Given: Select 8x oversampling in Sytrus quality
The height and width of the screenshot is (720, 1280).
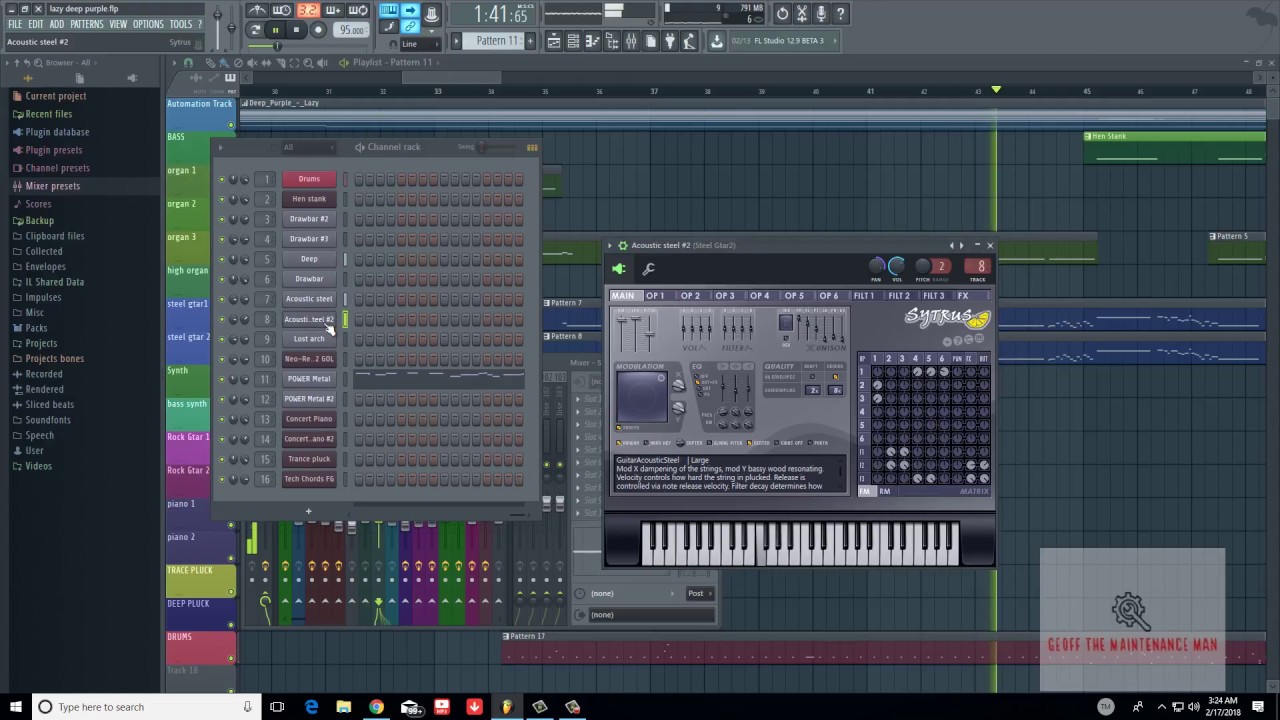Looking at the screenshot, I should click(836, 390).
